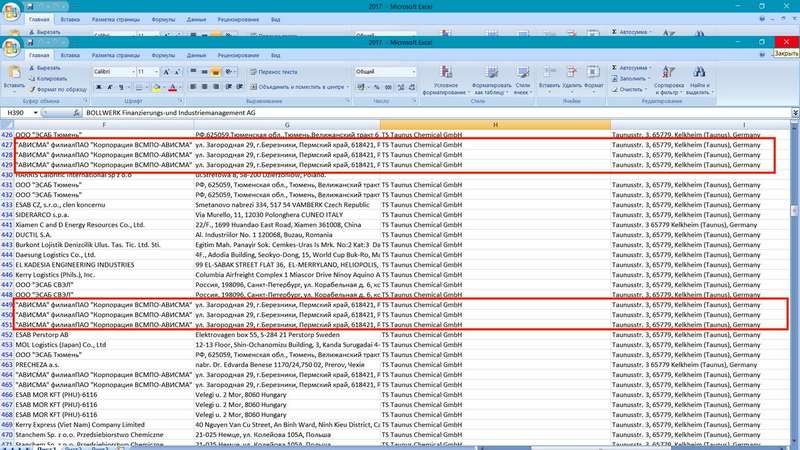Open Сортировка и фильтр tool
The width and height of the screenshot is (800, 450).
click(x=667, y=78)
